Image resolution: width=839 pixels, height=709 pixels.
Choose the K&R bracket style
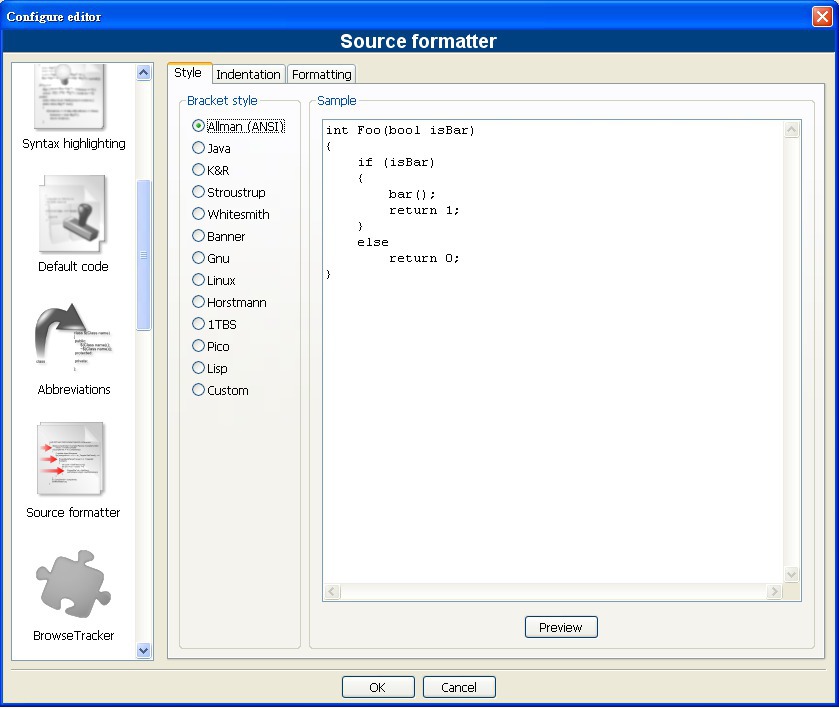click(x=198, y=170)
